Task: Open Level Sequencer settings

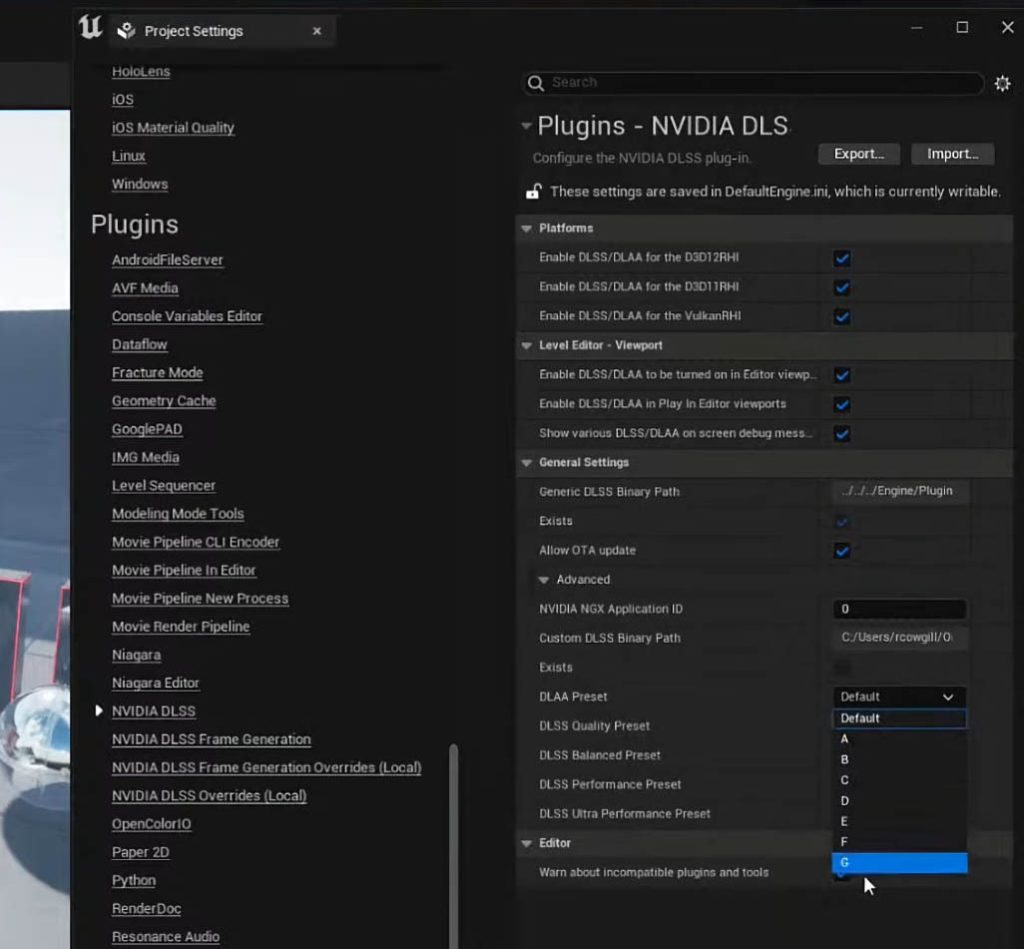Action: pos(163,485)
